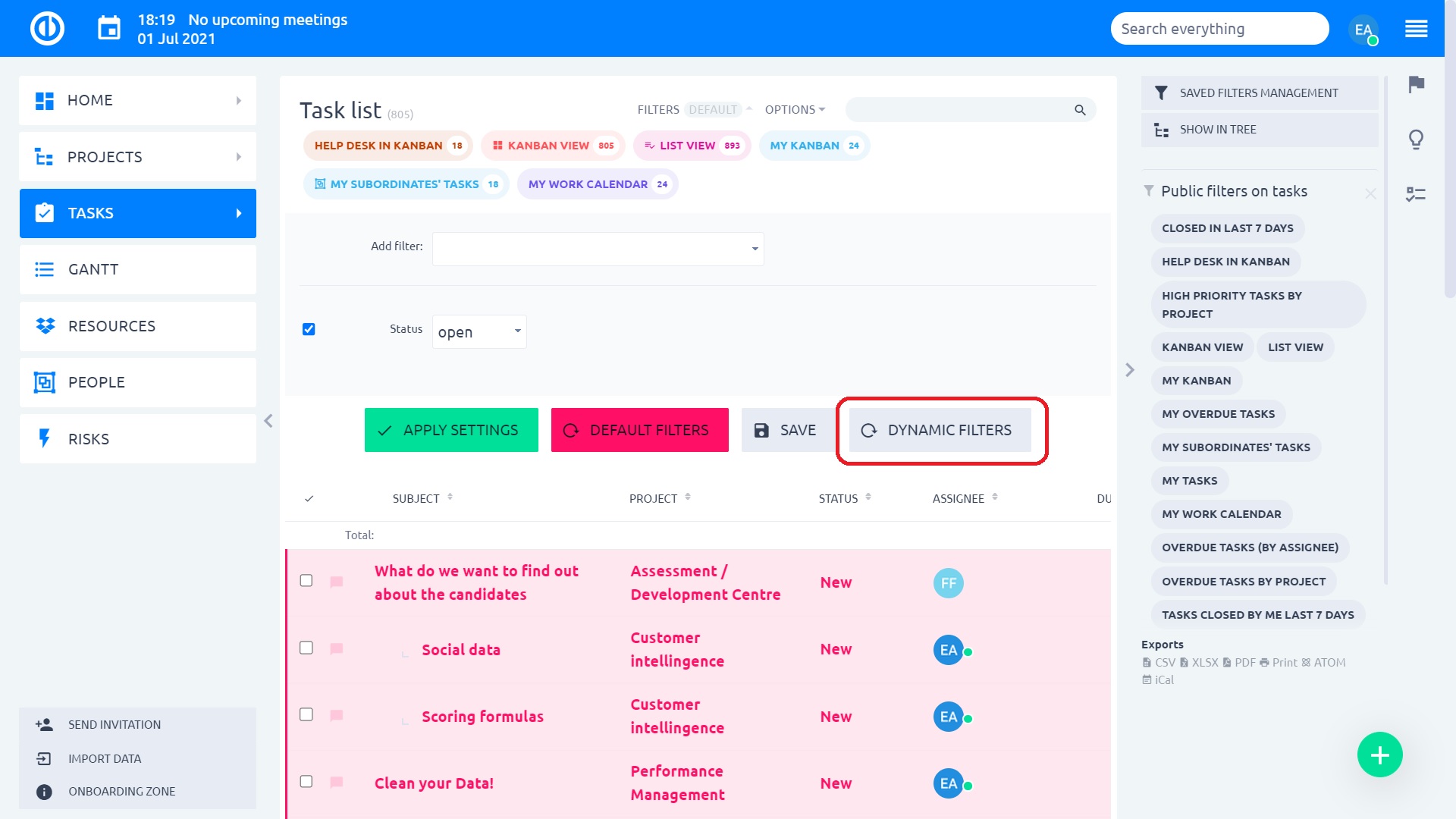Open the GANTT menu item
Viewport: 1456px width, 819px height.
click(138, 269)
